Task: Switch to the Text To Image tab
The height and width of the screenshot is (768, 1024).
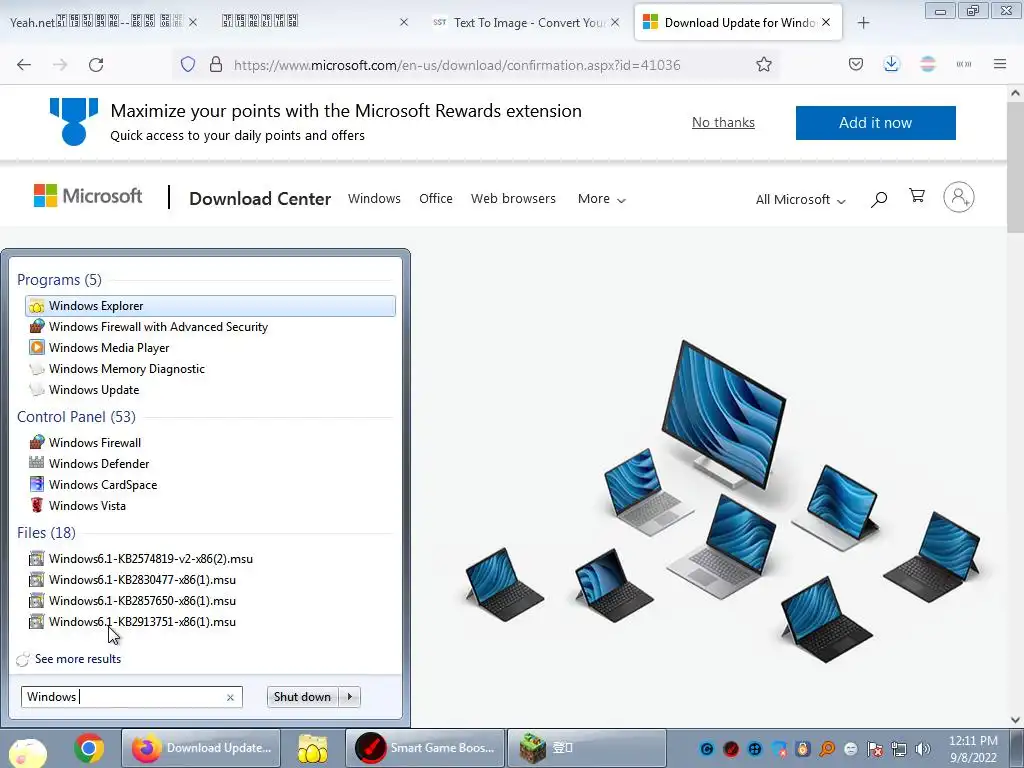Action: (528, 22)
